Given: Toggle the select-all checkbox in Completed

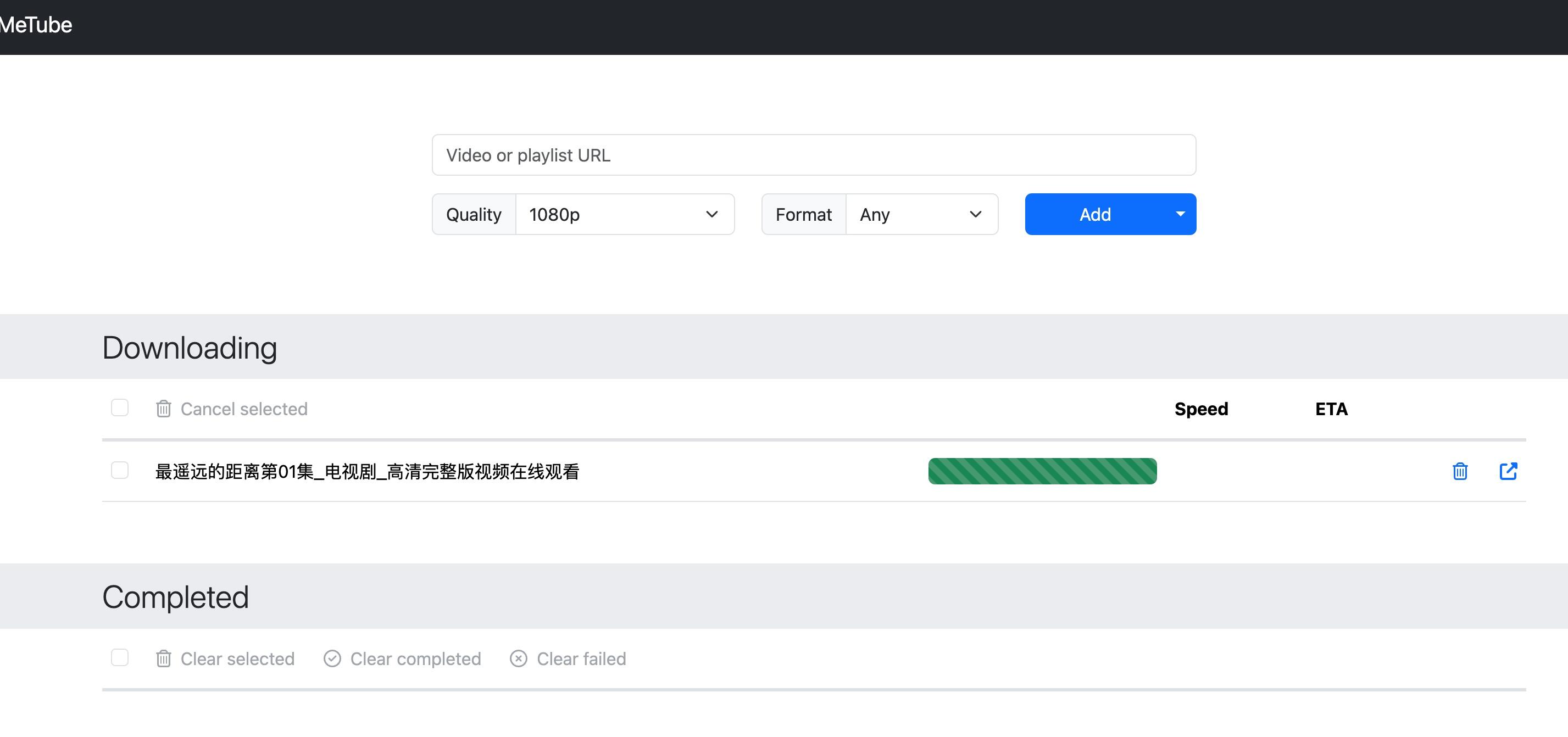Looking at the screenshot, I should pos(120,657).
